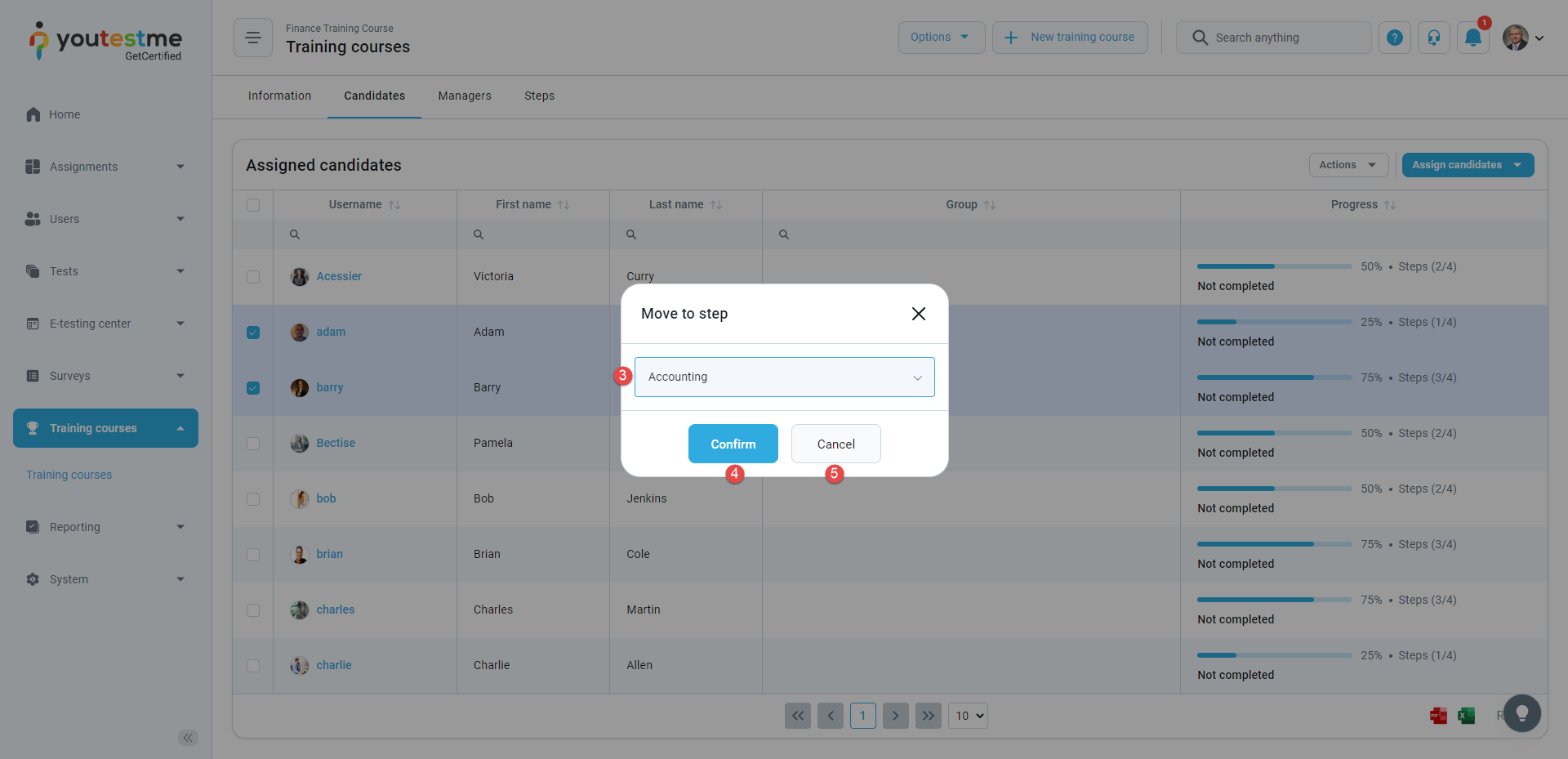This screenshot has height=759, width=1568.
Task: Close the Move to step dialog
Action: 918,314
